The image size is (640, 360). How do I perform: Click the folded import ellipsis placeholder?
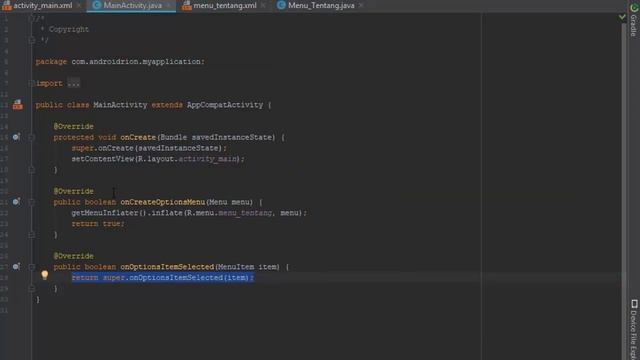coord(73,83)
